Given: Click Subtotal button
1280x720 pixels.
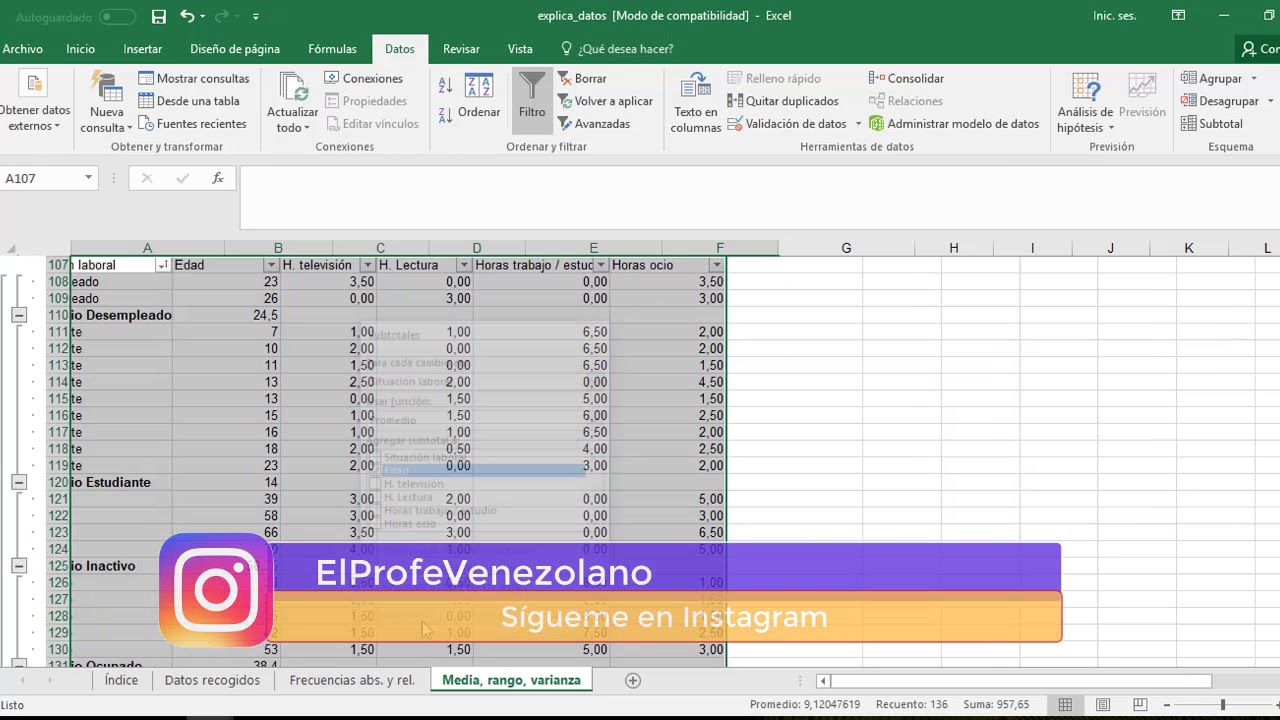Looking at the screenshot, I should (x=1212, y=124).
